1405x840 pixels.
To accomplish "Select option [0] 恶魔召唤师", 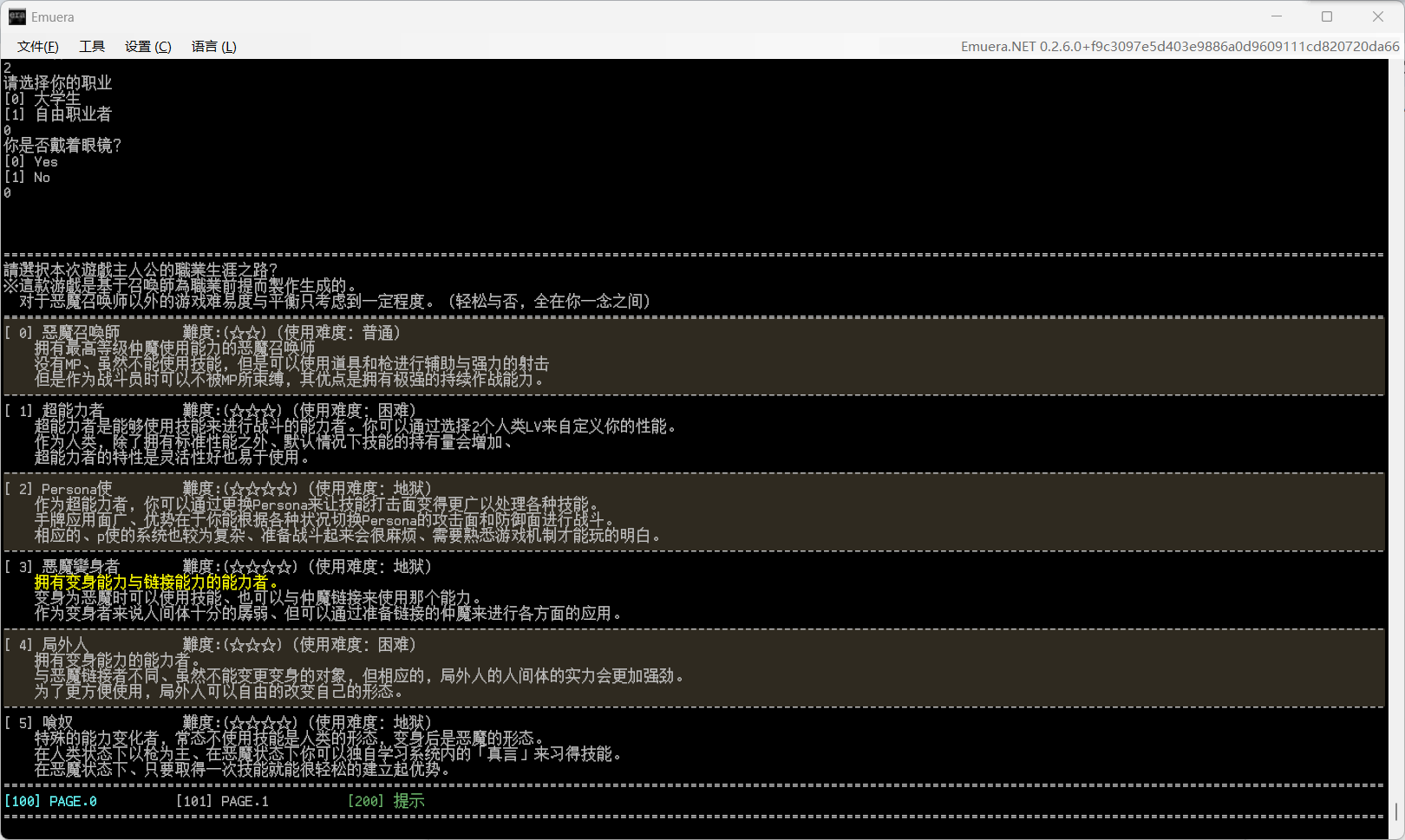I will 694,356.
